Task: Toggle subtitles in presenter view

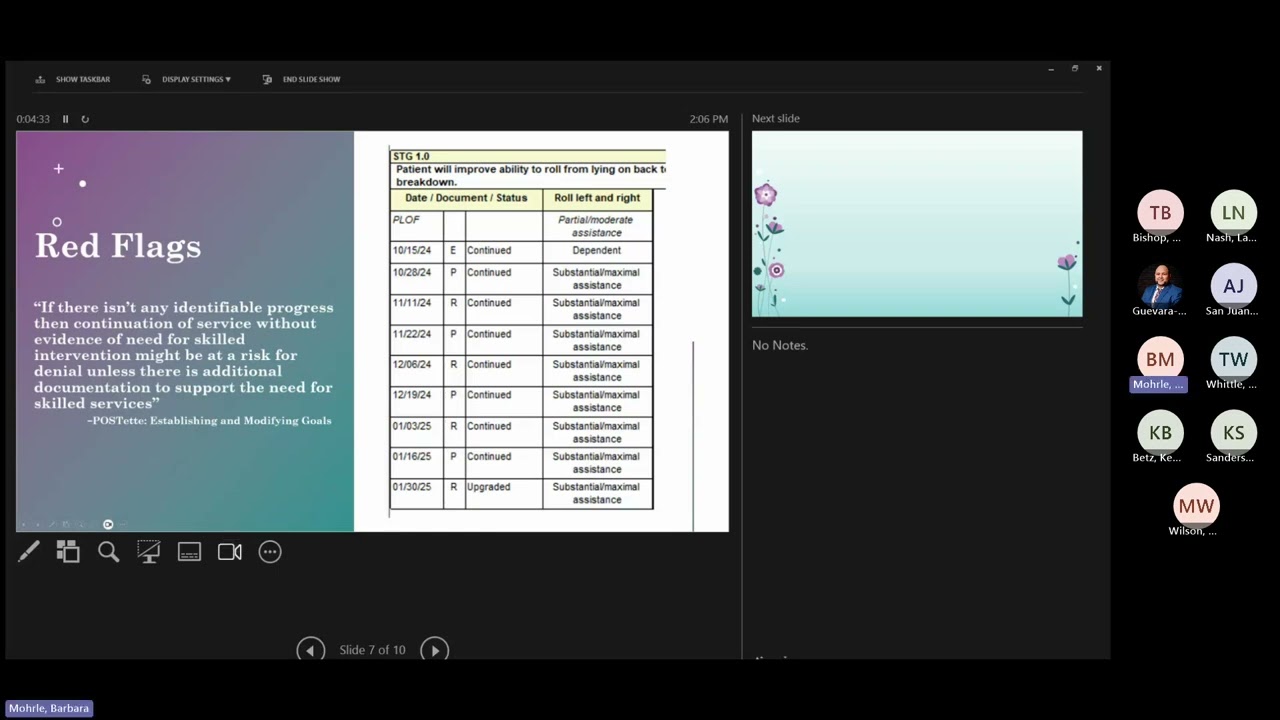Action: [x=189, y=551]
